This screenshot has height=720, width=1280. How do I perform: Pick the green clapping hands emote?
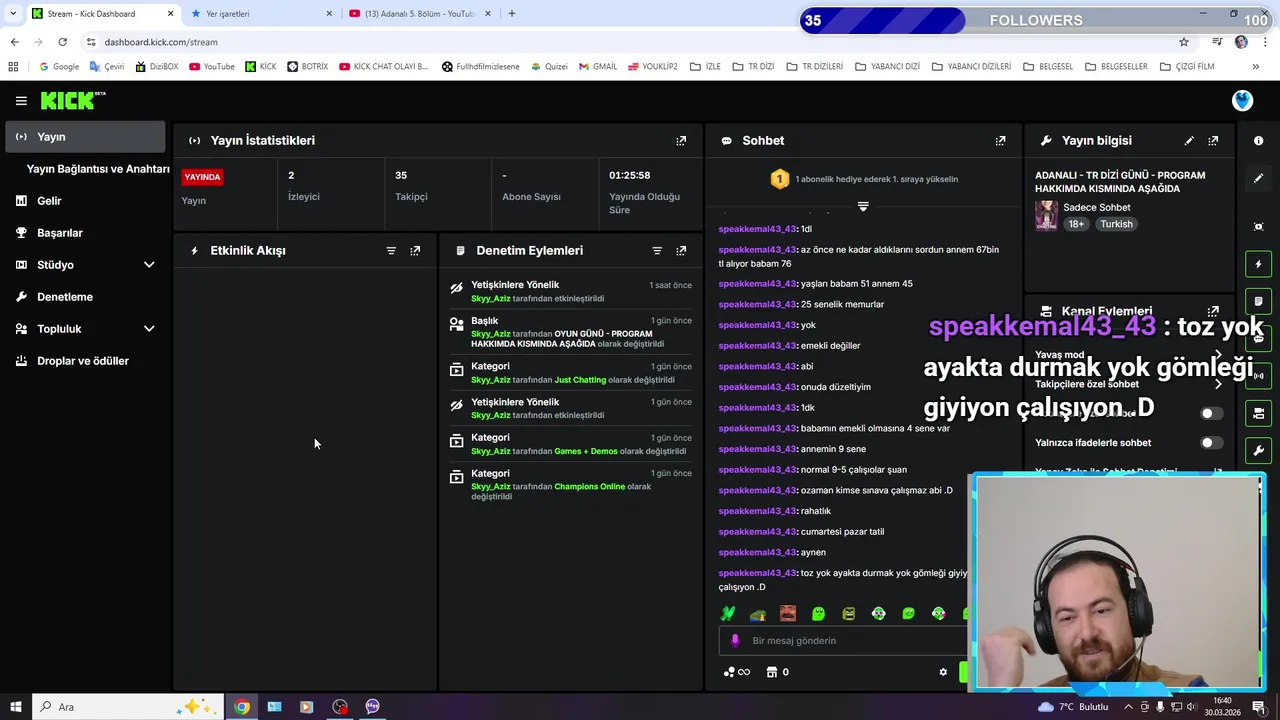pyautogui.click(x=728, y=613)
